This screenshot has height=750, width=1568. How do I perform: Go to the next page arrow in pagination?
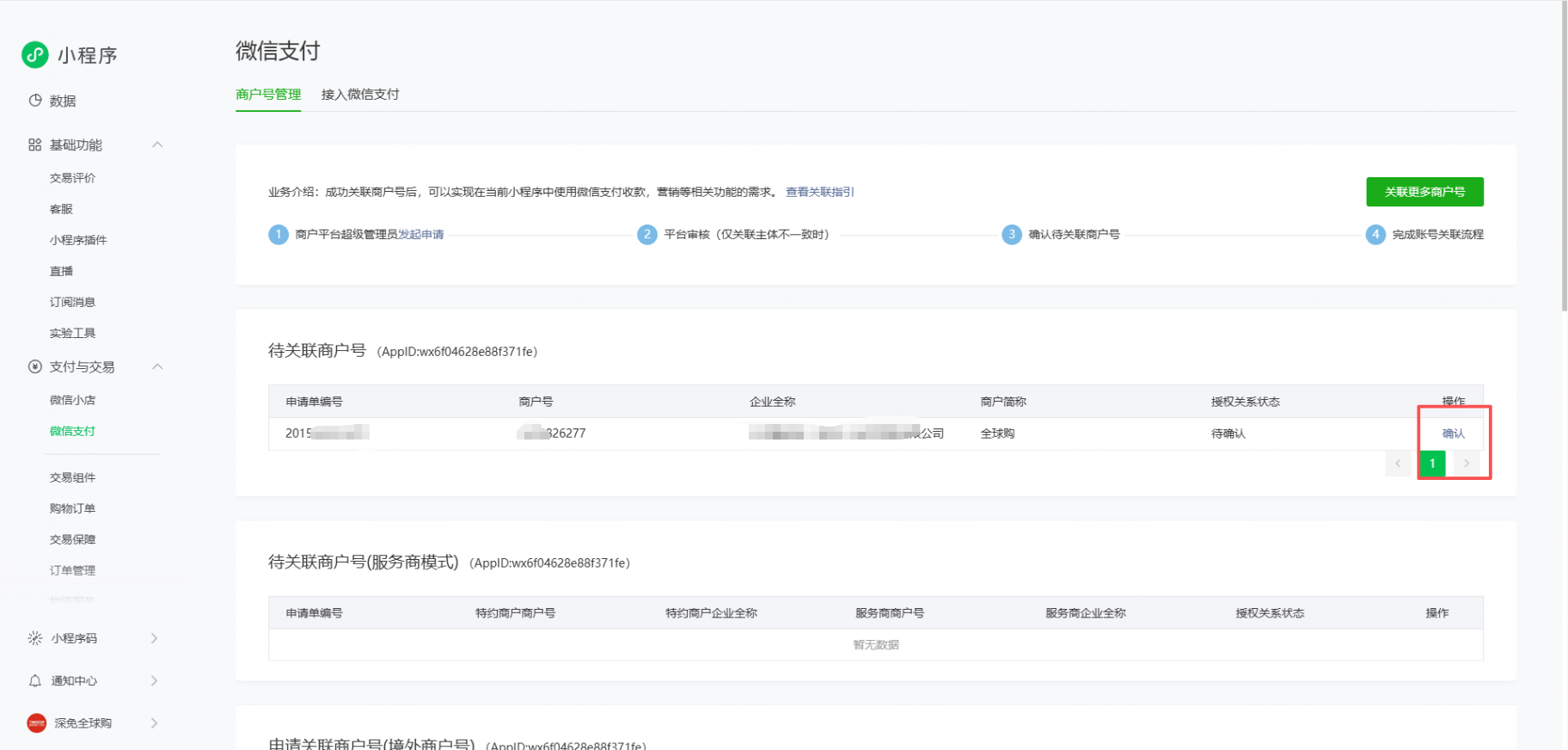1467,464
